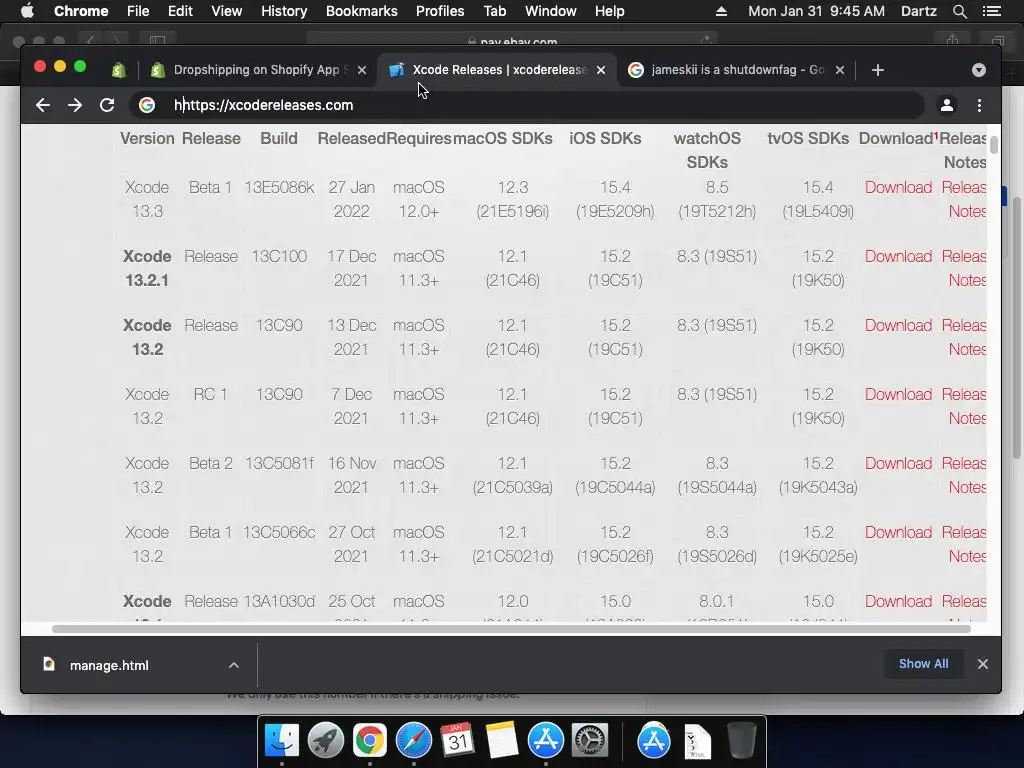Open the Bookmarks menu

[362, 11]
